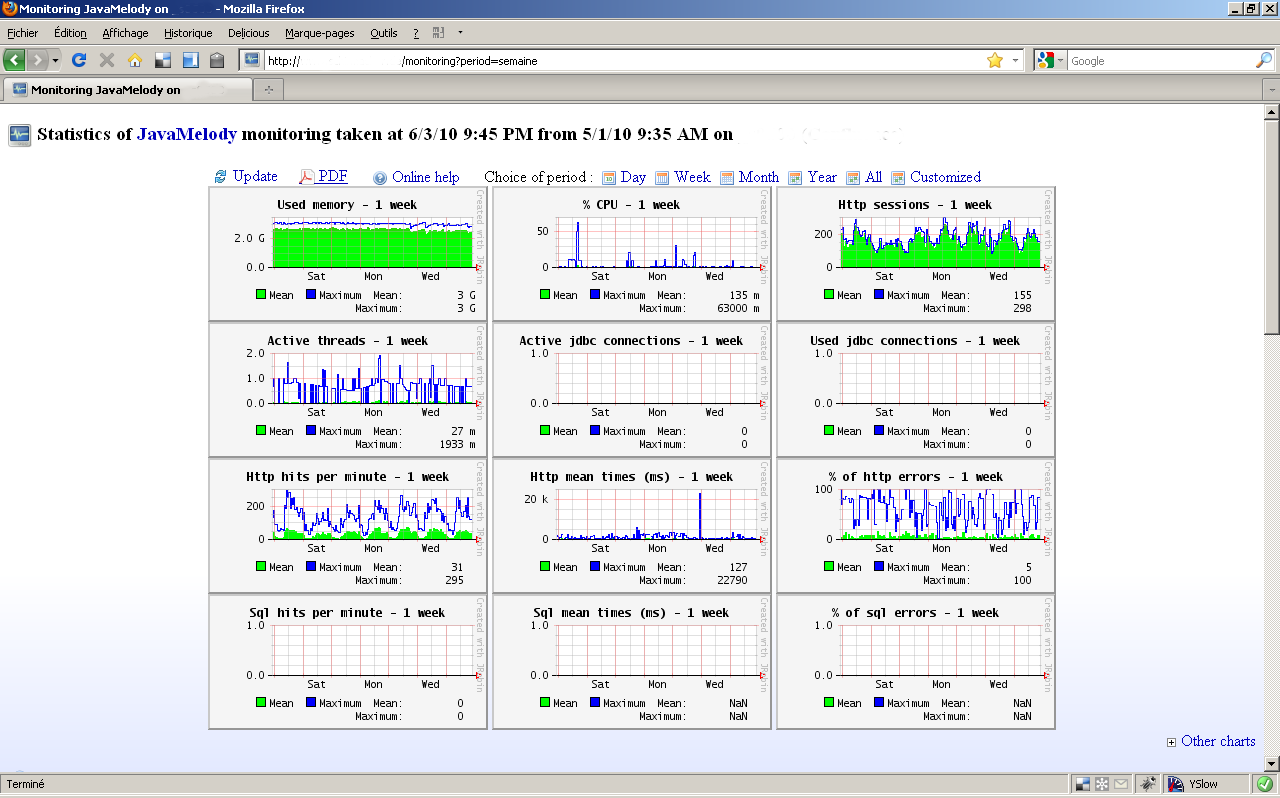The image size is (1280, 798).
Task: Open the Marque-pages menu
Action: (319, 33)
